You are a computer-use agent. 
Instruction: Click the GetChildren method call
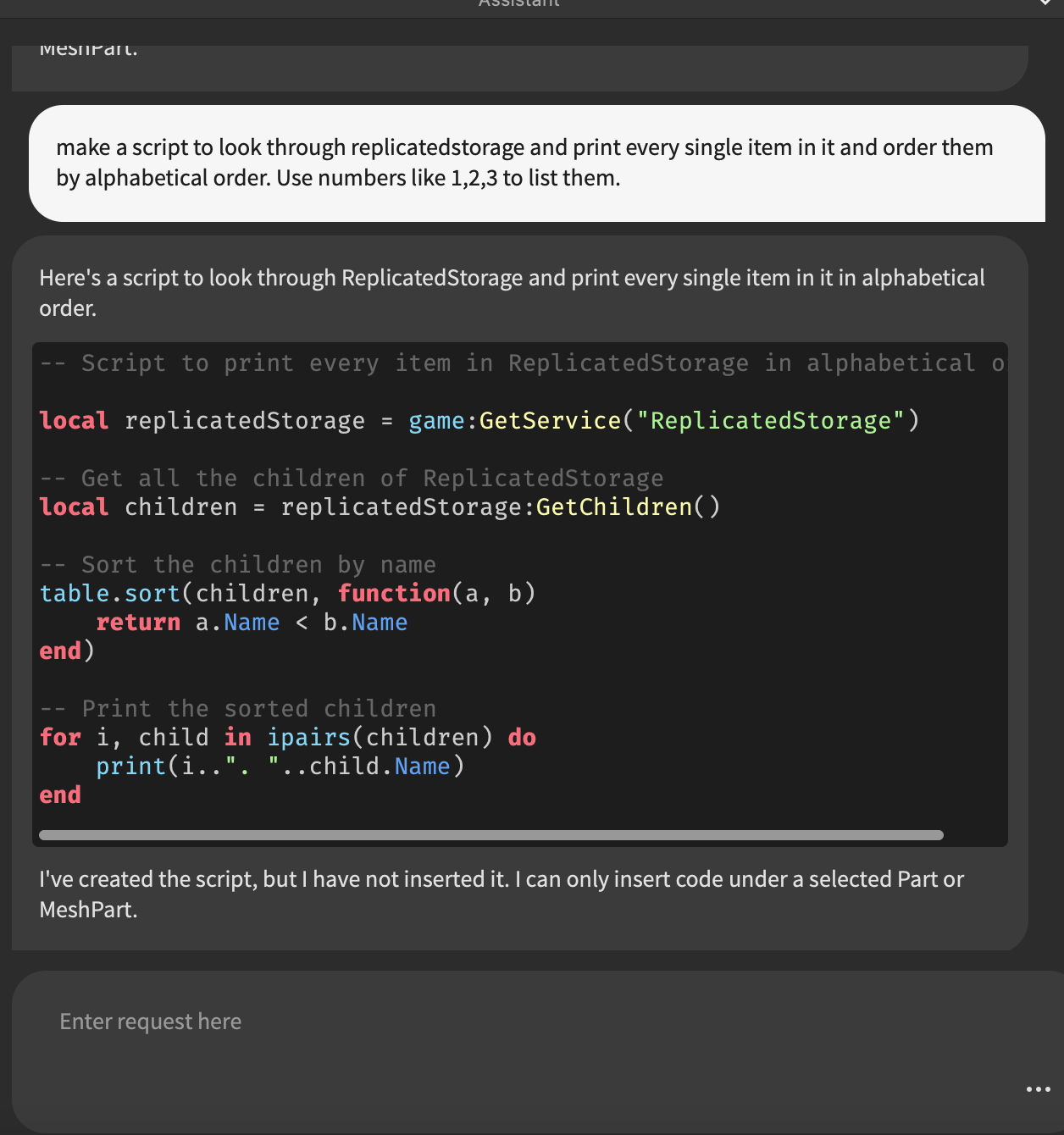point(613,507)
